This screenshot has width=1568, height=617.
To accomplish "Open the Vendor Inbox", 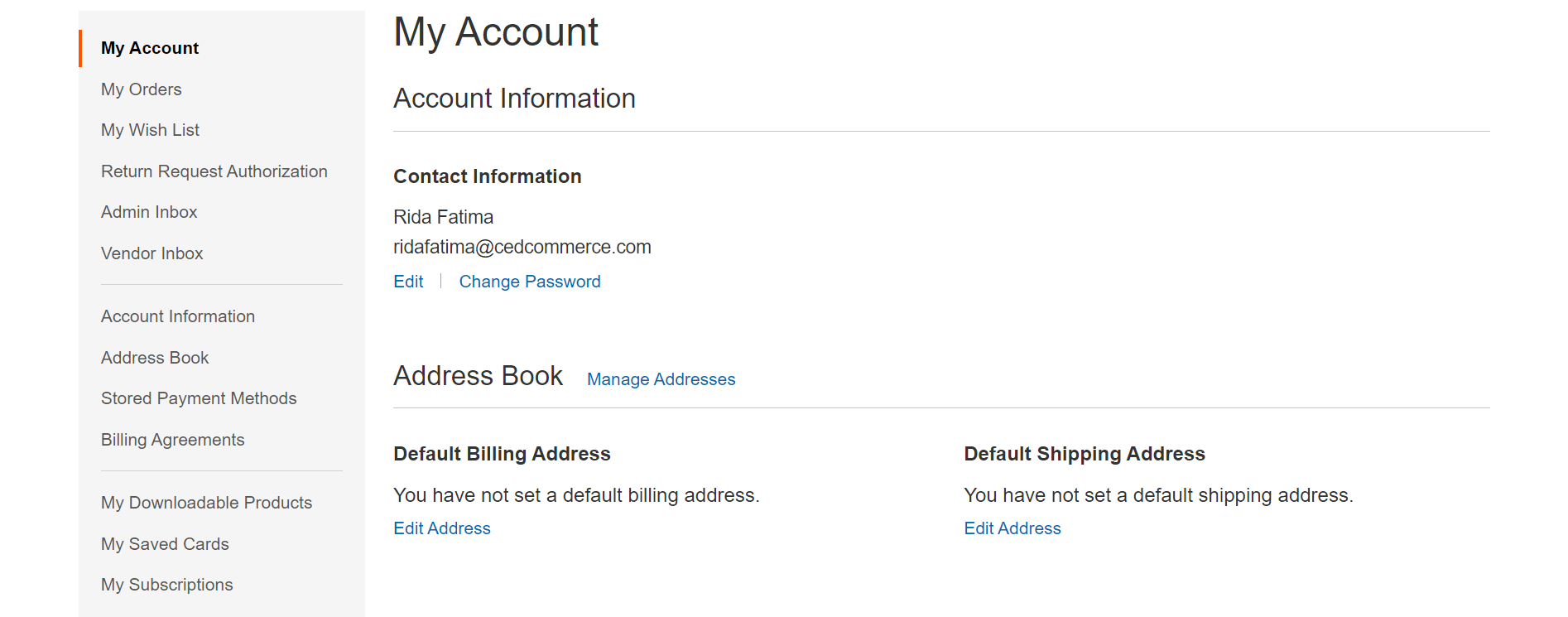I will pyautogui.click(x=152, y=253).
